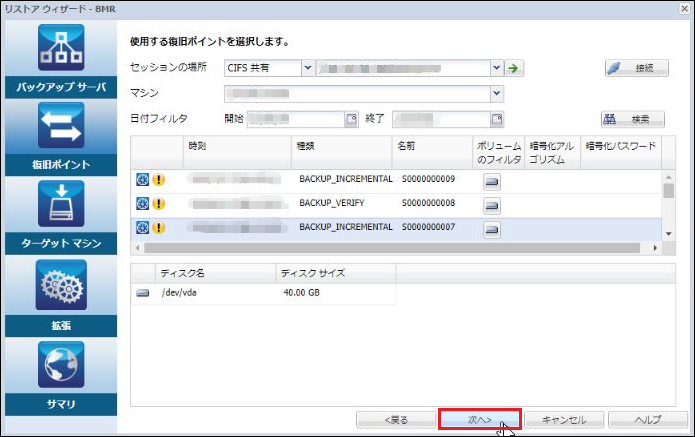The image size is (695, 437).
Task: Click the ボリュームのフィルタ column header
Action: [499, 152]
